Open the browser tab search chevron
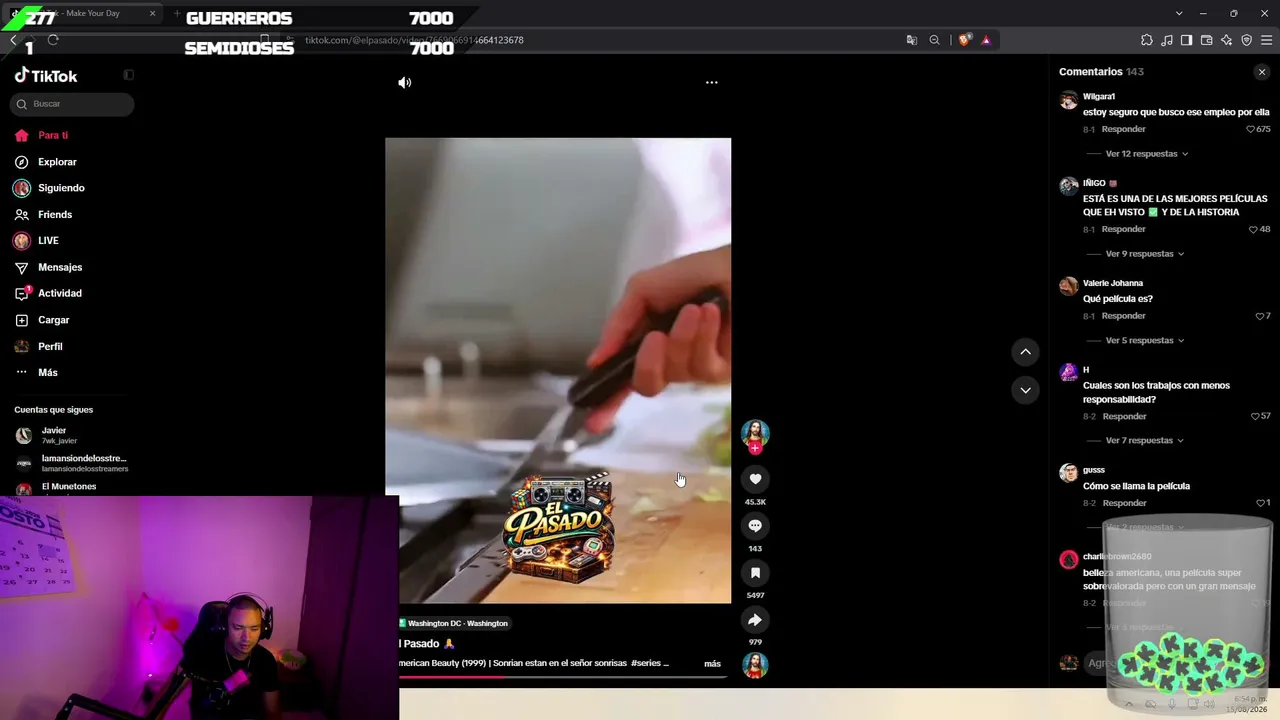The width and height of the screenshot is (1280, 720). tap(1179, 13)
